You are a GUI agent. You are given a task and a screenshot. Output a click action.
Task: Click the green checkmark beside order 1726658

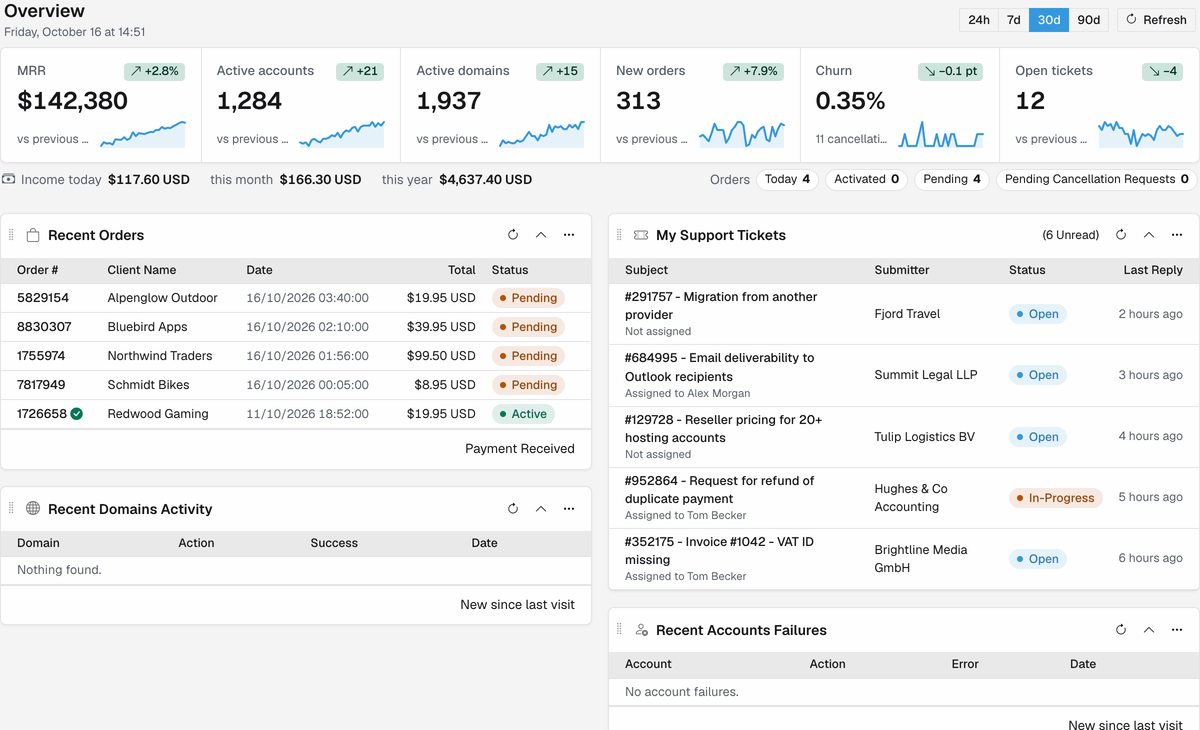(x=77, y=413)
